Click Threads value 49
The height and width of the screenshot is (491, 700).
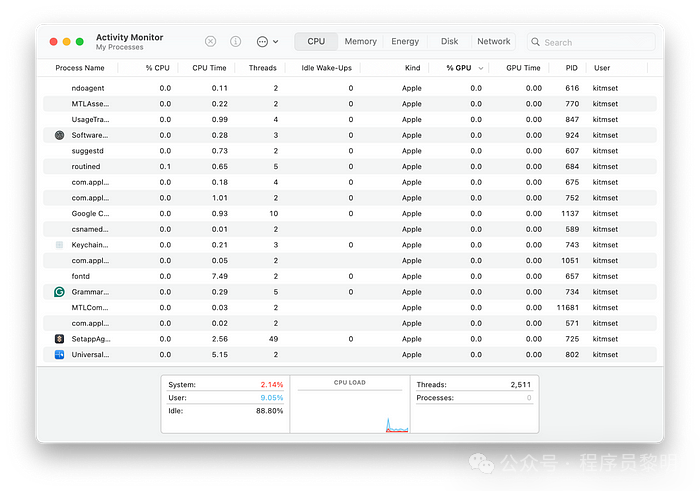[x=274, y=339]
